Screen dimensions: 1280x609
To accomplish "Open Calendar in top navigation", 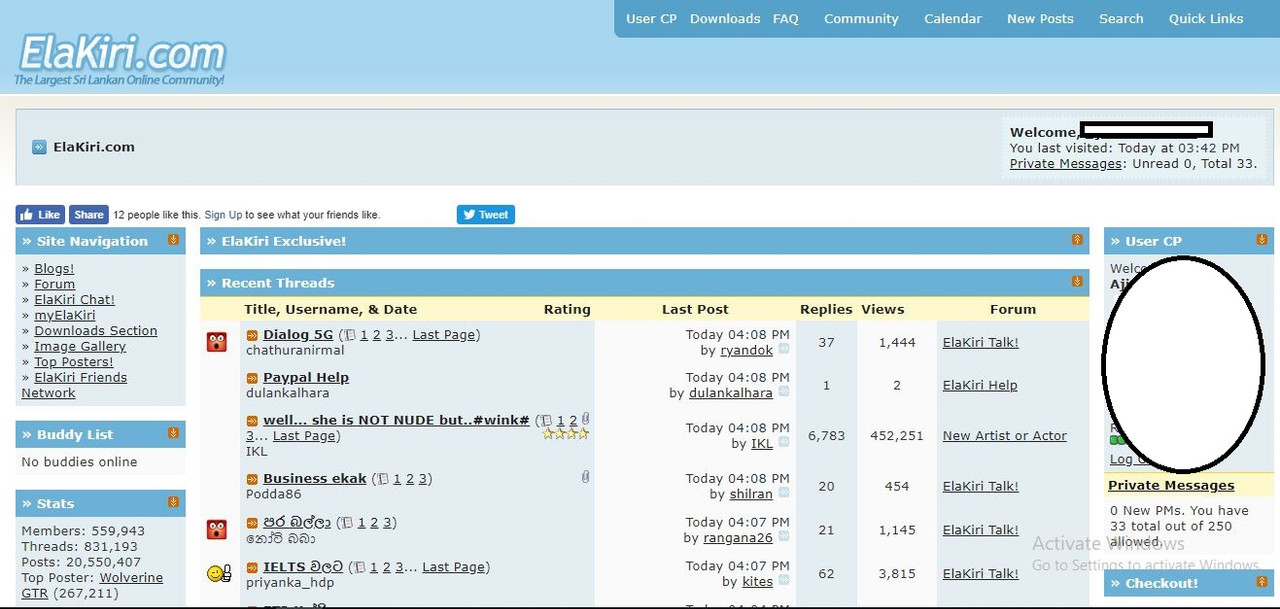I will pyautogui.click(x=953, y=19).
